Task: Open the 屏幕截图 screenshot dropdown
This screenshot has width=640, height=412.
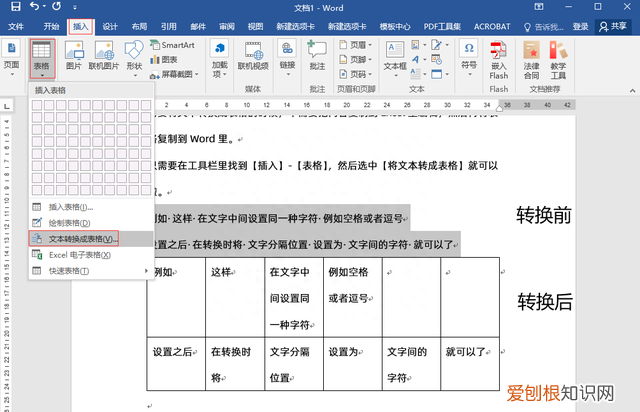Action: (174, 74)
